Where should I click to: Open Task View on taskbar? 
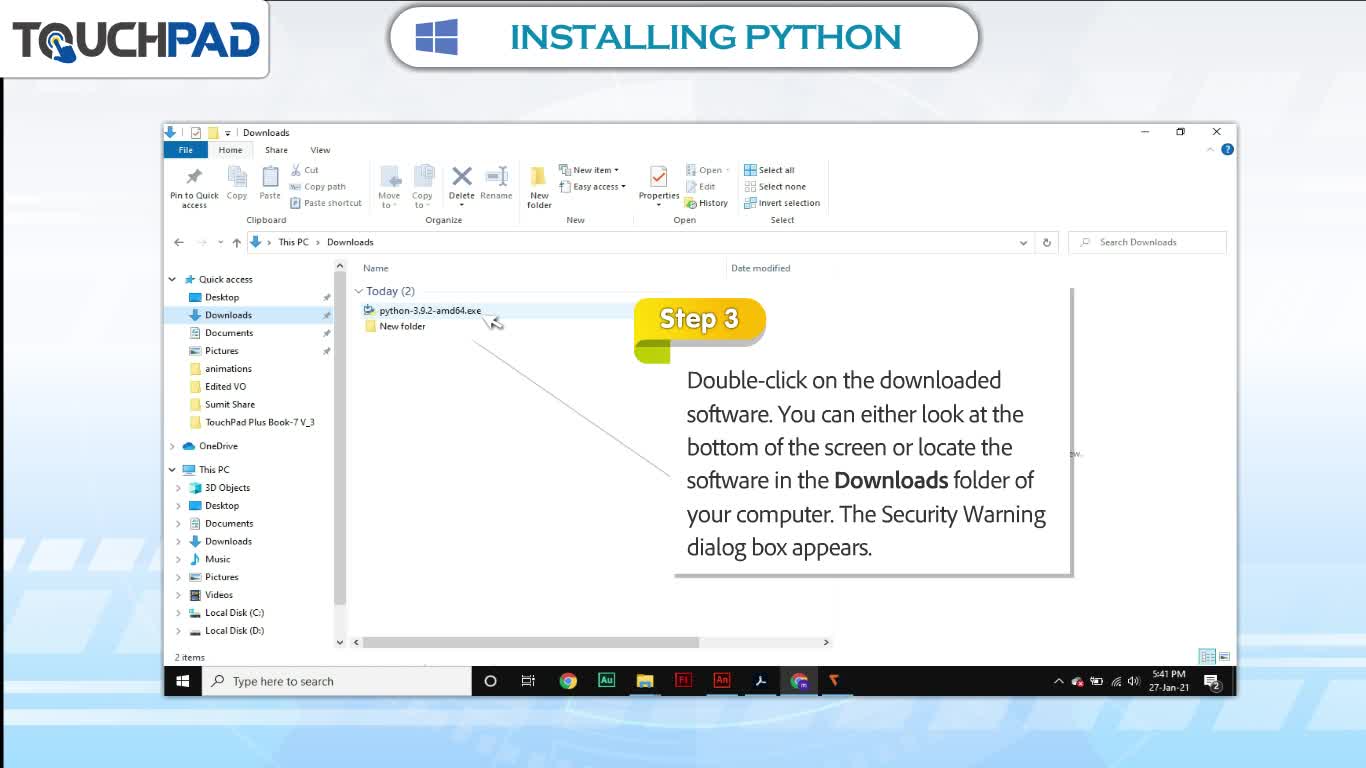pyautogui.click(x=528, y=681)
